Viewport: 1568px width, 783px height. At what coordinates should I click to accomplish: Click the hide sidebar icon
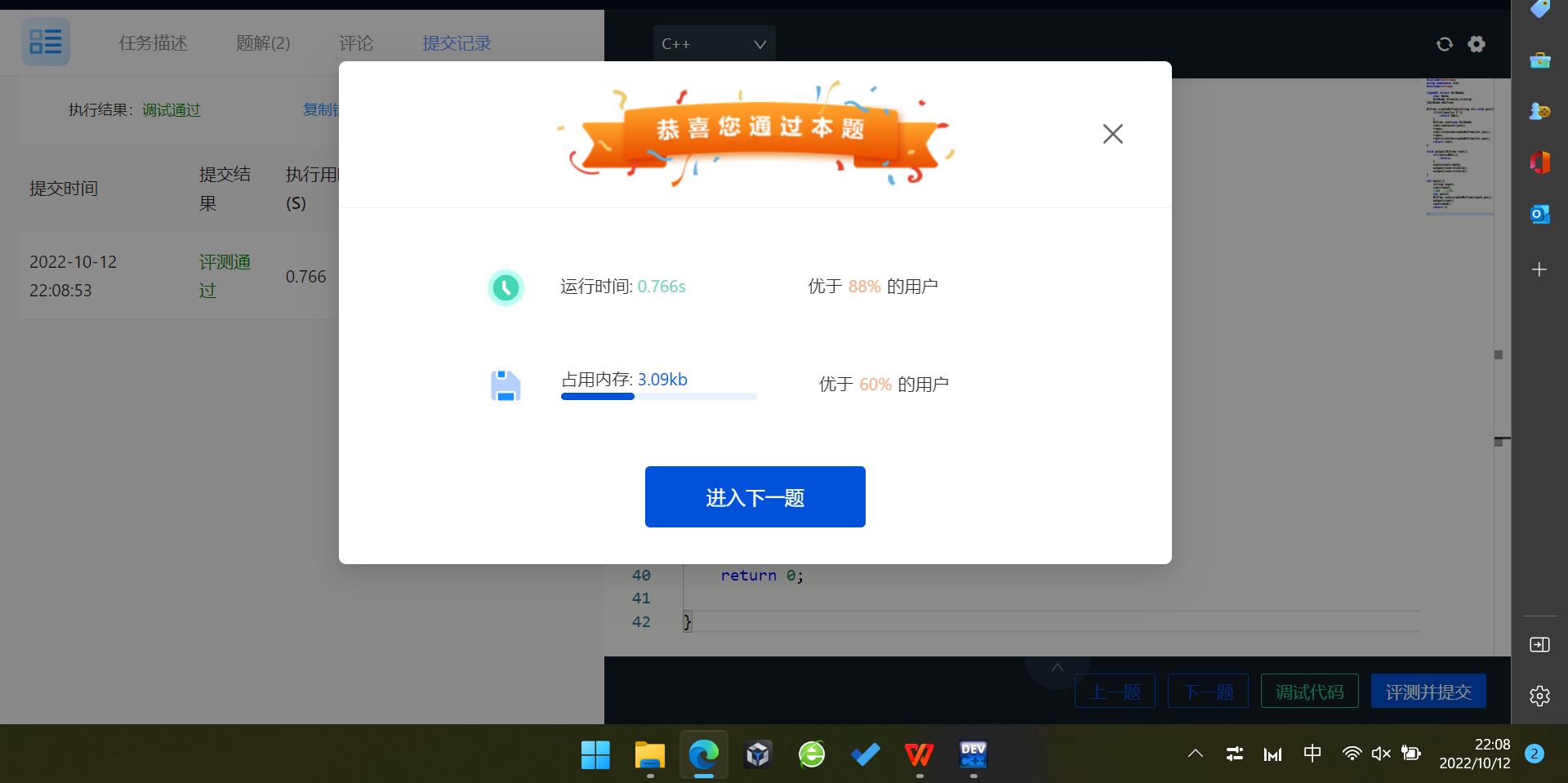(x=1539, y=645)
